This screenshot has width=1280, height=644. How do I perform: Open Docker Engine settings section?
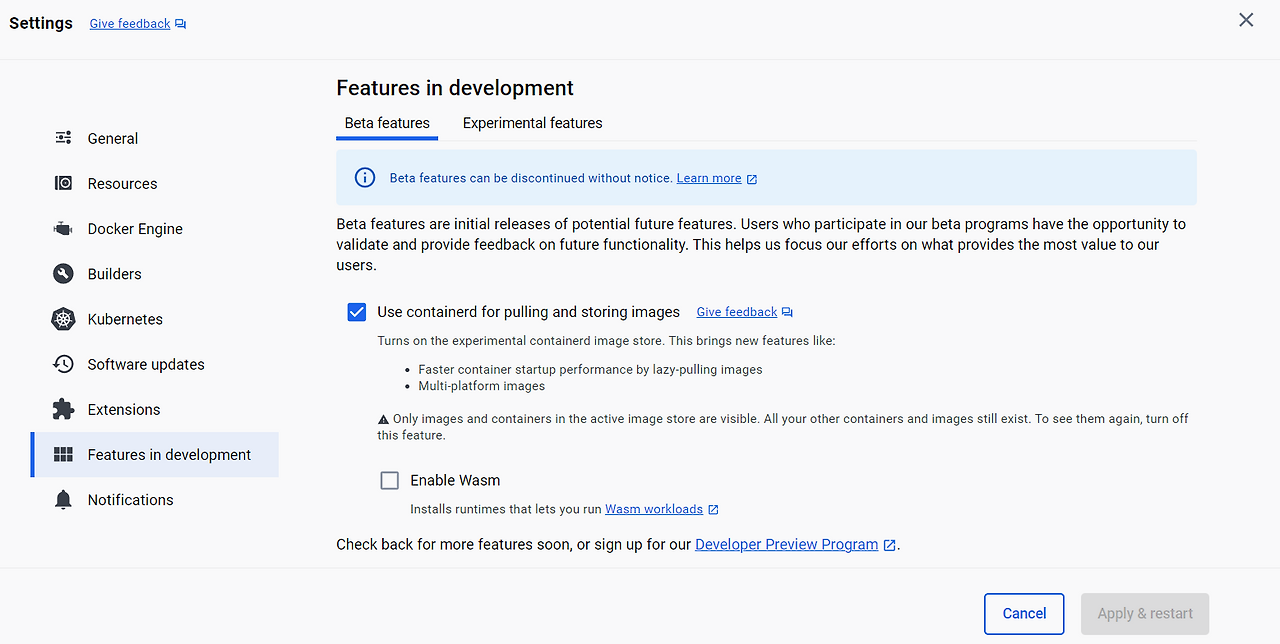[155, 229]
